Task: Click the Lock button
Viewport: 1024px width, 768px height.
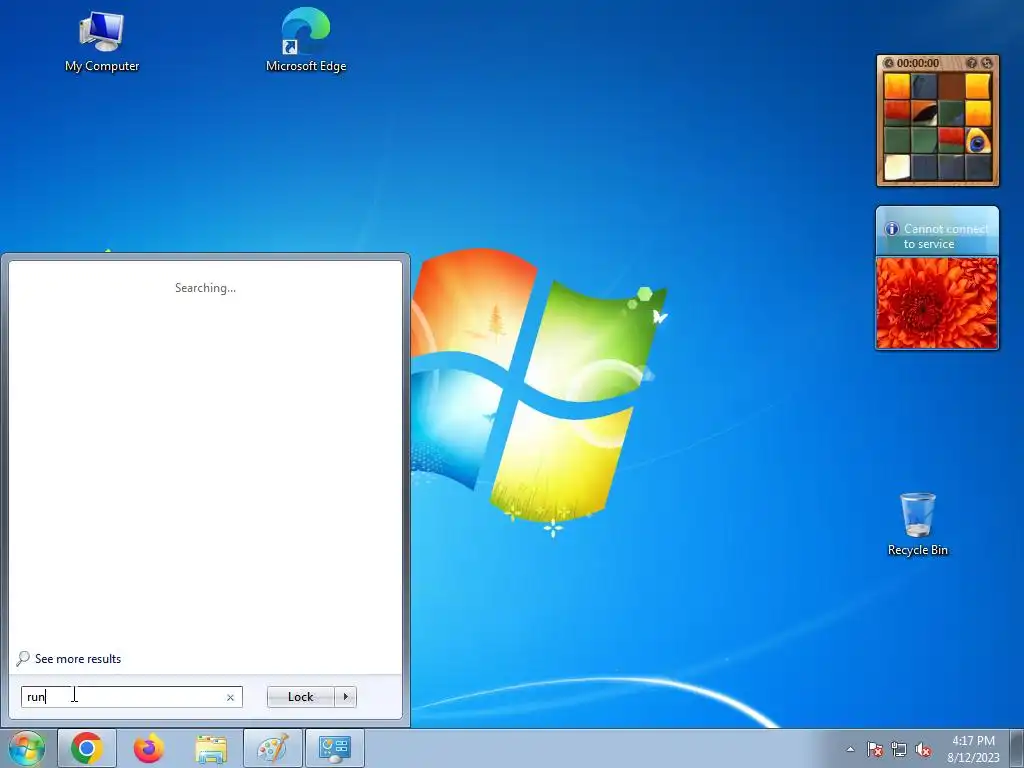Action: pyautogui.click(x=300, y=697)
